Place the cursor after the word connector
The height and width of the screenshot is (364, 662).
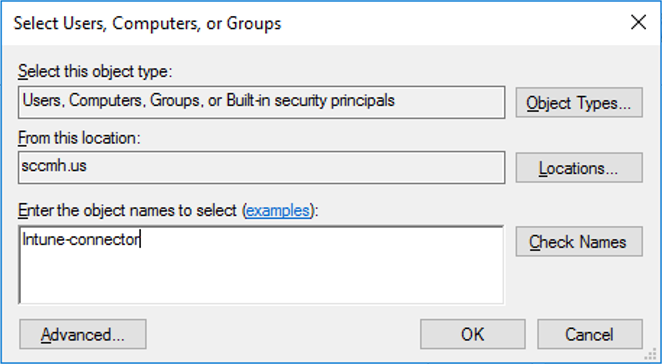[140, 239]
